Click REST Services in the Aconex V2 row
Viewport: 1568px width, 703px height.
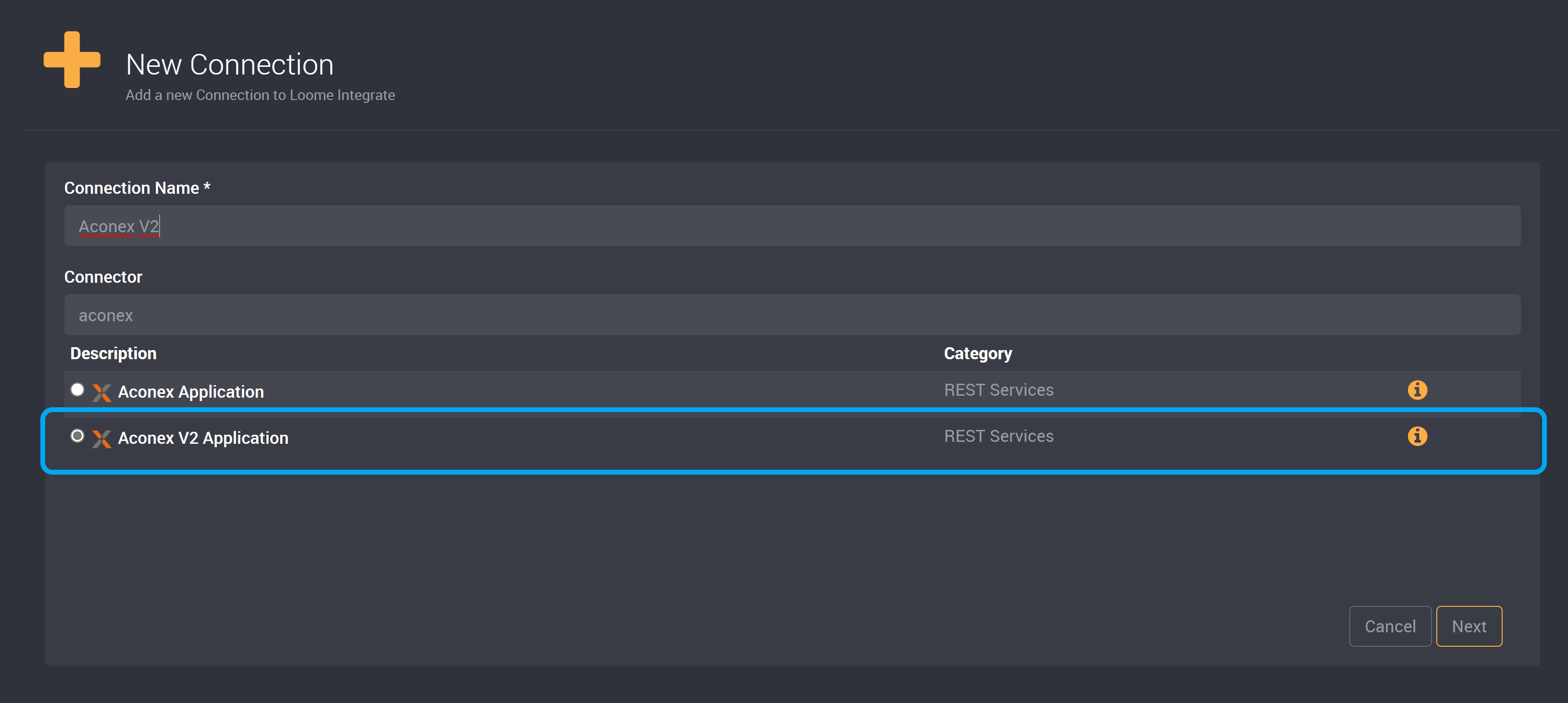click(x=998, y=437)
